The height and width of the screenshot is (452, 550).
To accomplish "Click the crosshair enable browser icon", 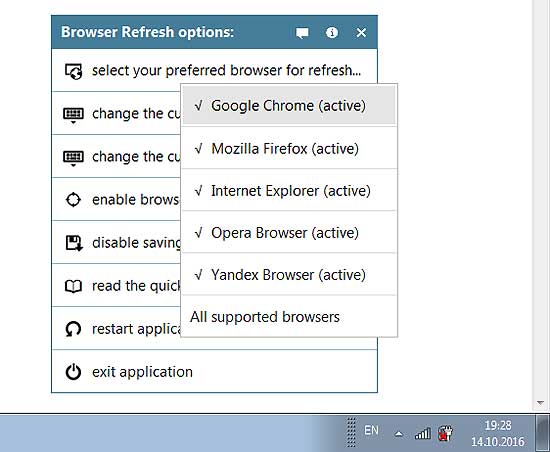I will (x=73, y=200).
